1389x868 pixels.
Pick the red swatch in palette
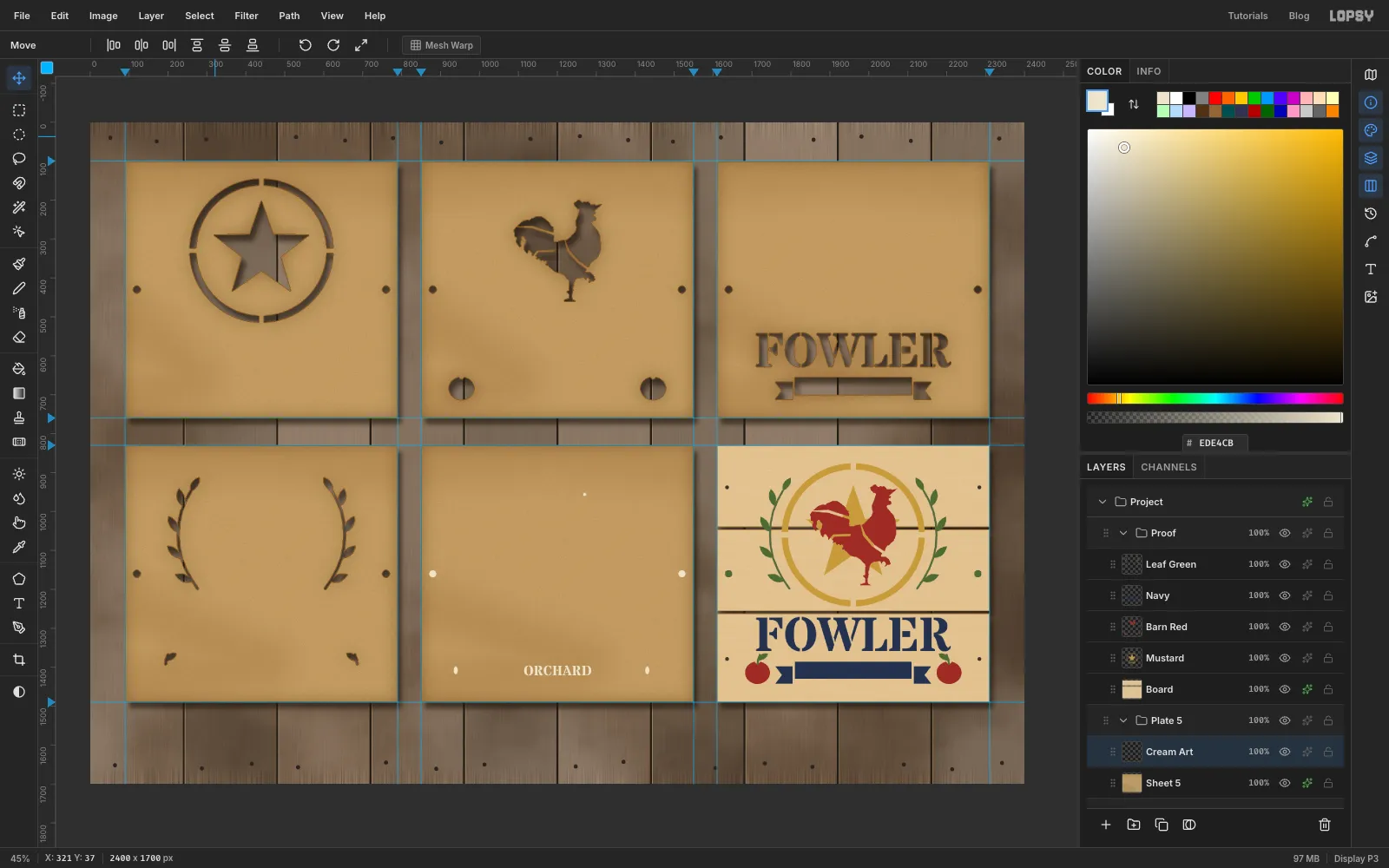1215,98
